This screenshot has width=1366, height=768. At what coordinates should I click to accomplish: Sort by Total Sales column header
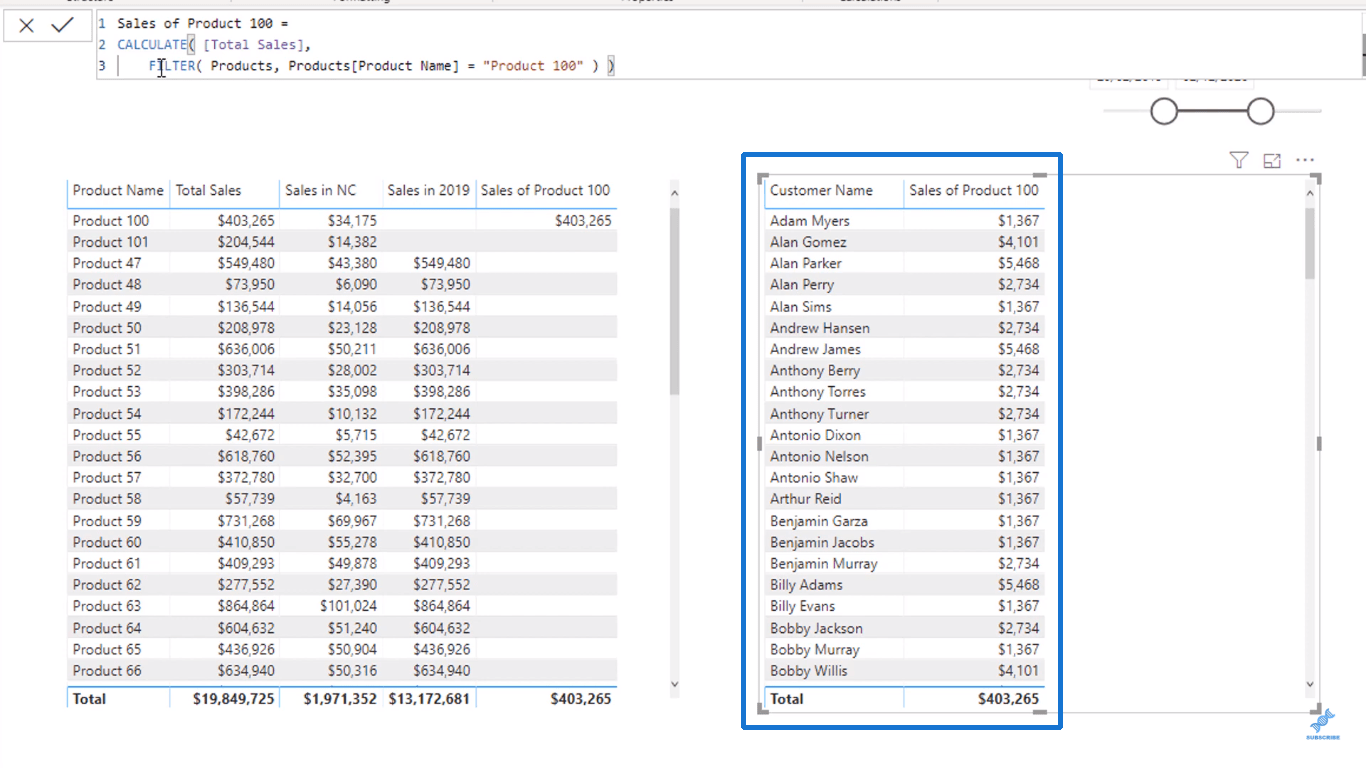[208, 190]
